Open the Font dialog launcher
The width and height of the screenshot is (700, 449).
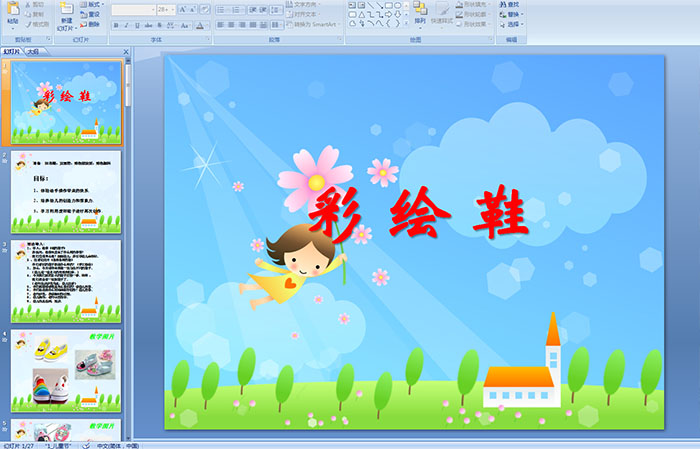click(x=208, y=40)
